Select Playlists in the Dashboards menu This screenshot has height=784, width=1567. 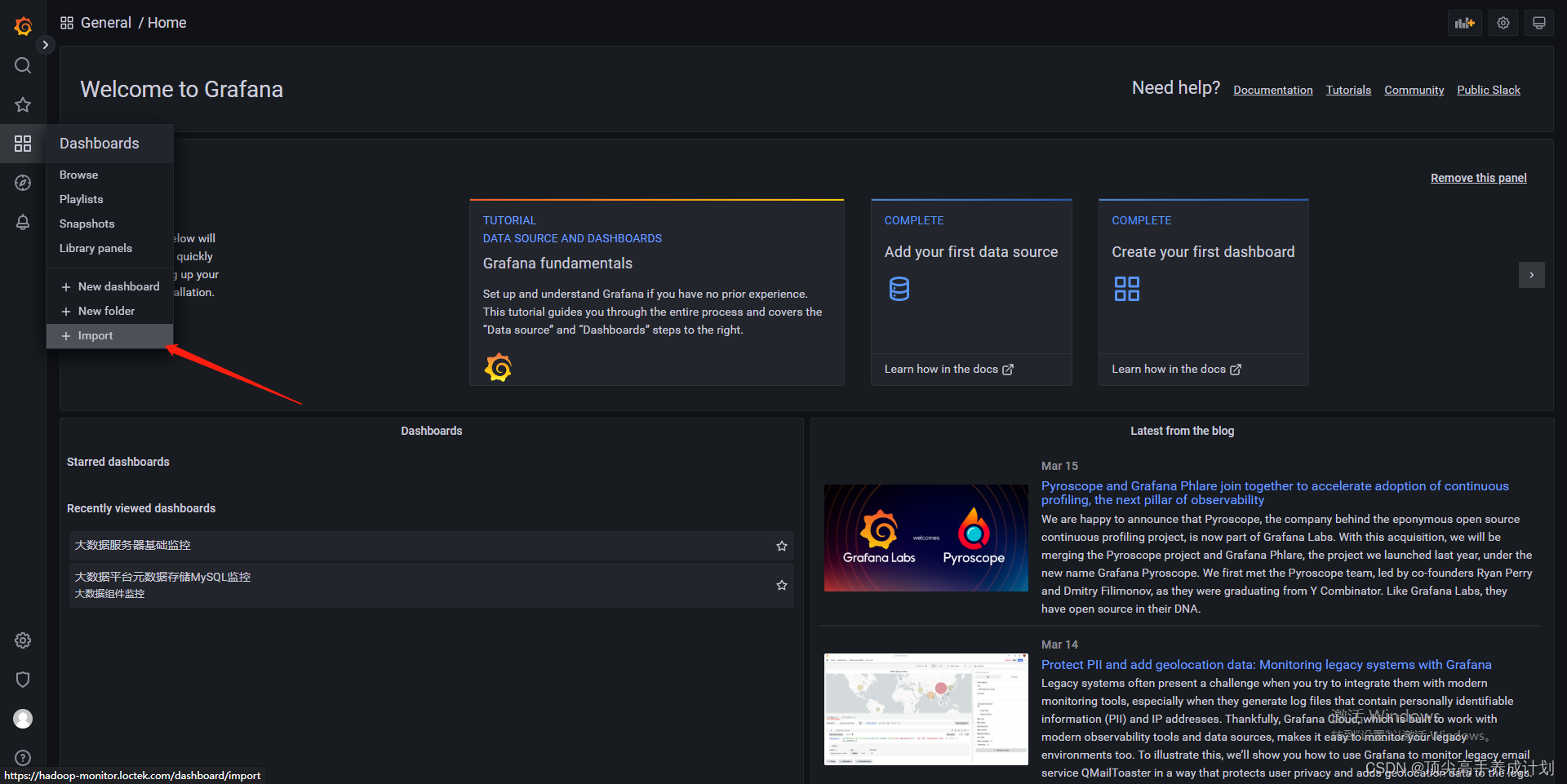point(109,199)
